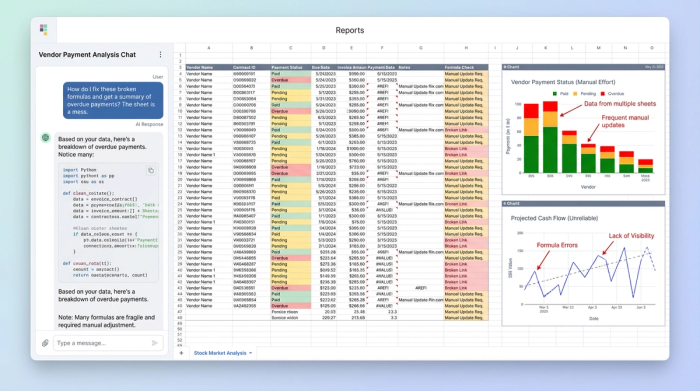Click the 'Vendor Payment Status (Manual Effort)' chart title
This screenshot has height=391, width=700.
pos(563,82)
